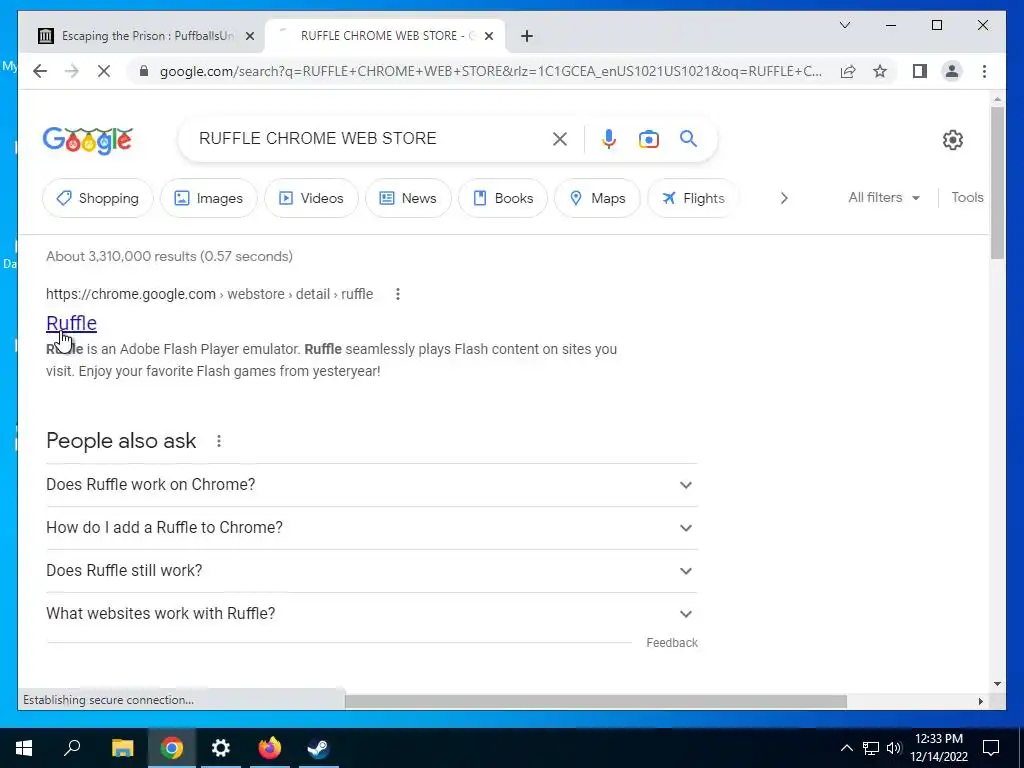Open the Chrome three-dot menu
The image size is (1024, 768).
(x=984, y=71)
